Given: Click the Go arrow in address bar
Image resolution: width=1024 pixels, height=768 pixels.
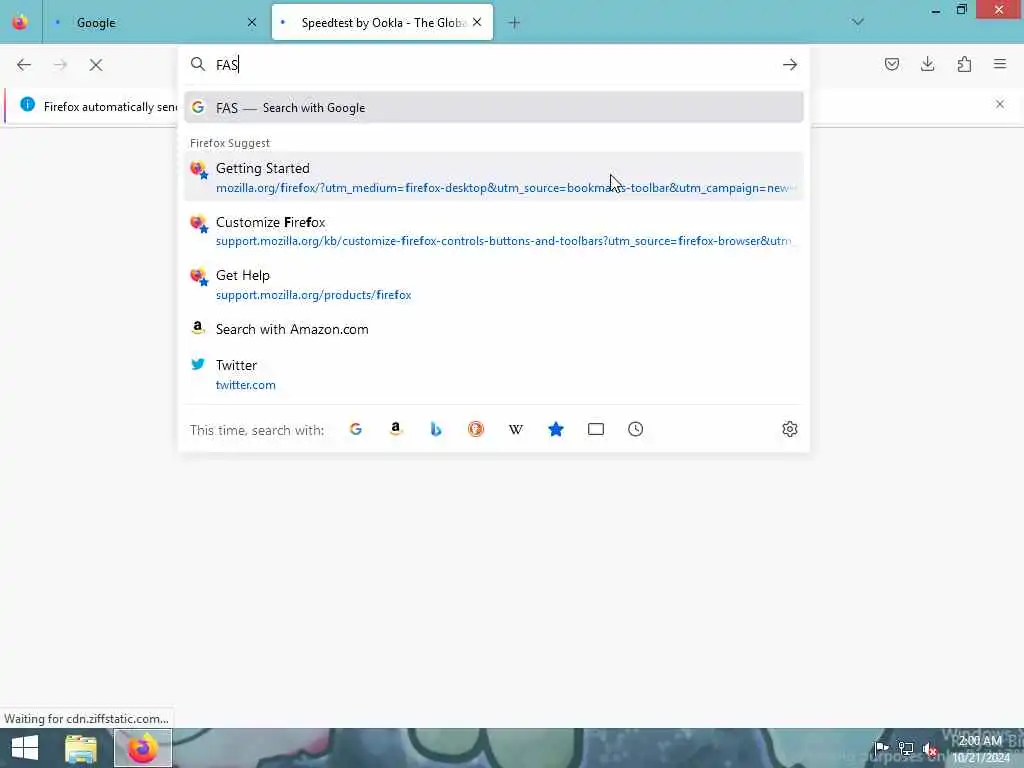Looking at the screenshot, I should (x=790, y=65).
